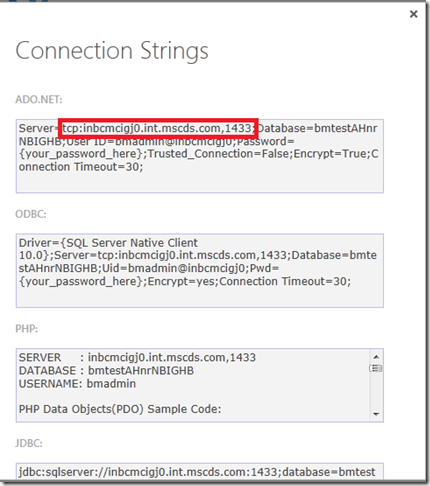The image size is (430, 486).
Task: Click 'PHP Data Objects(PDO) Sample Code:' line
Action: pyautogui.click(x=120, y=409)
